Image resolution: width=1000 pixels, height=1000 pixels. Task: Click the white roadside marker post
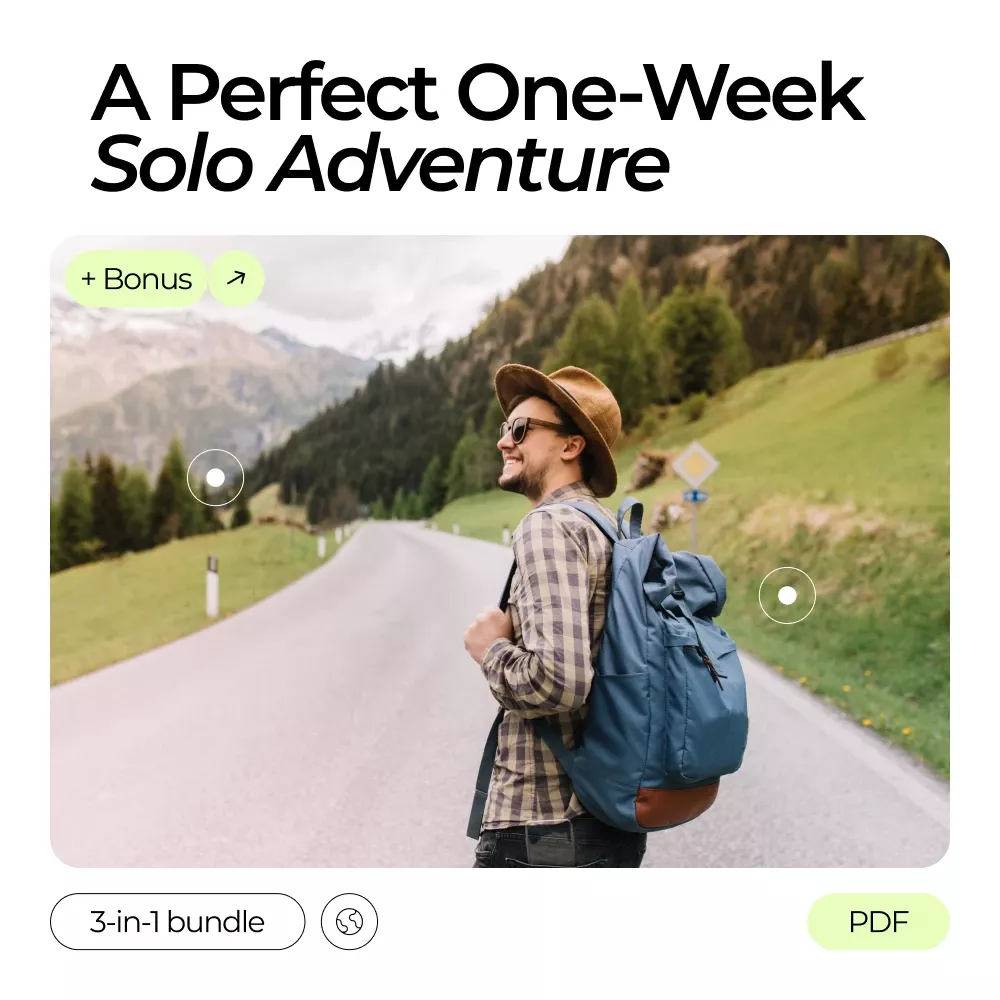tap(212, 586)
